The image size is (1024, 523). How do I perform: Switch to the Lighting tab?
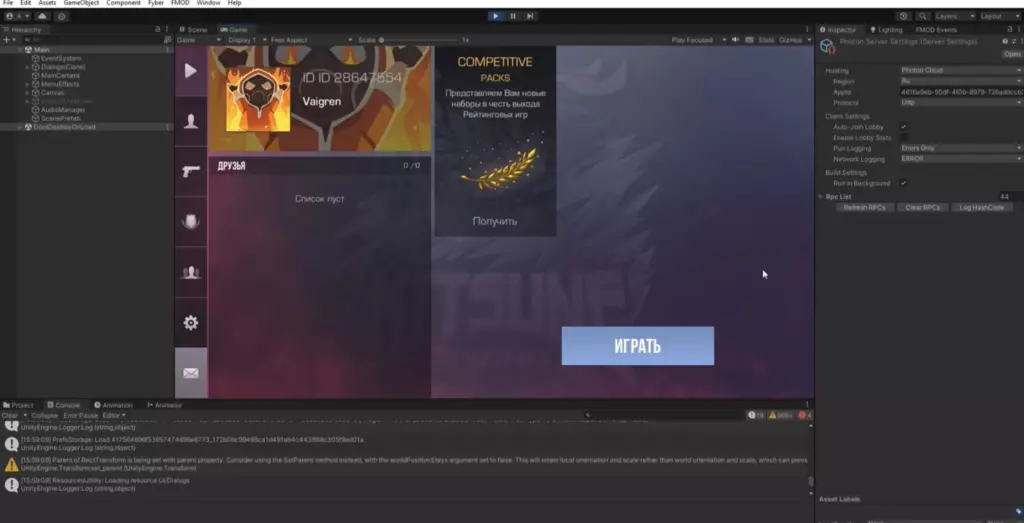pos(886,29)
